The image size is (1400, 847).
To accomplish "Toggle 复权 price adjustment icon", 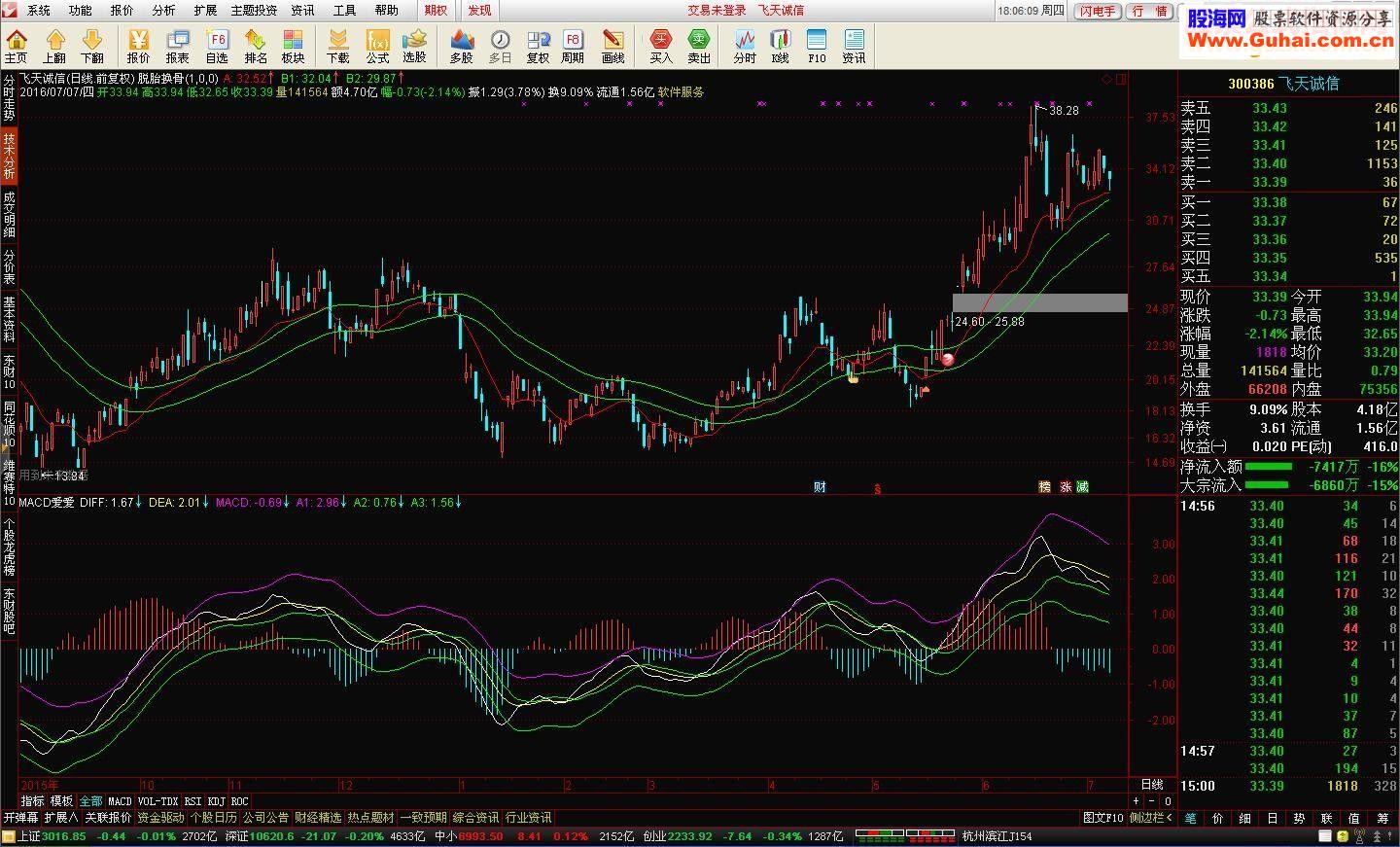I will click(x=538, y=46).
